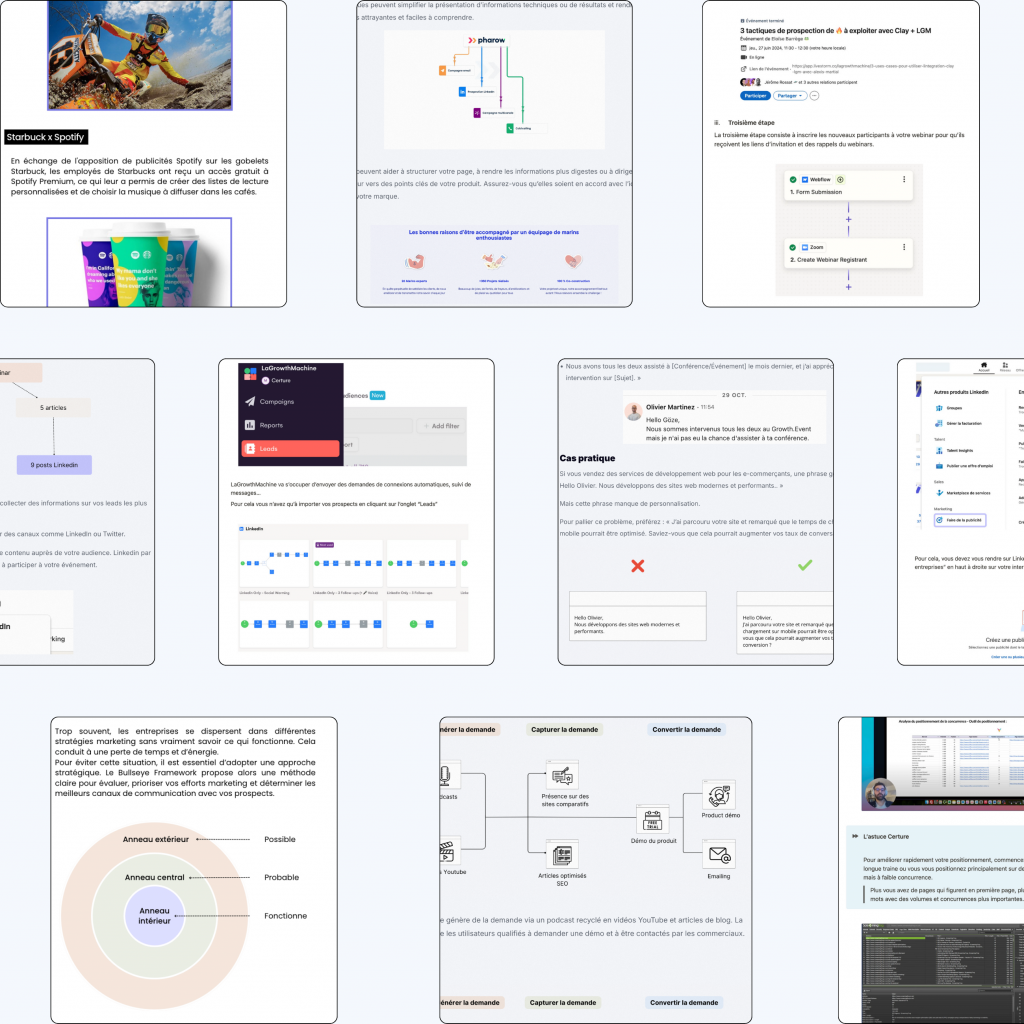Click the blue Participer button
Image resolution: width=1024 pixels, height=1024 pixels.
tap(755, 95)
